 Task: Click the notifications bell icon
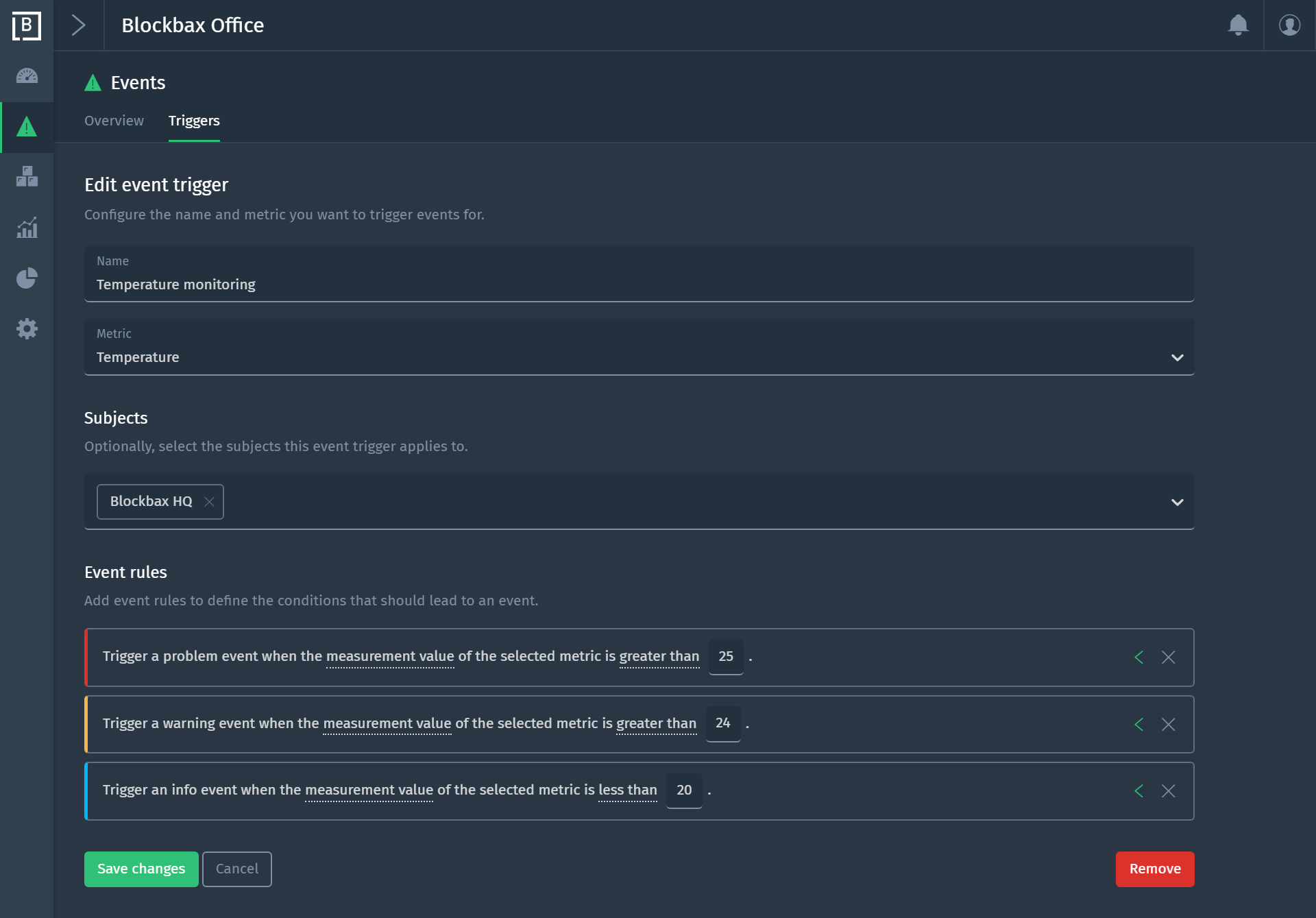click(x=1238, y=25)
